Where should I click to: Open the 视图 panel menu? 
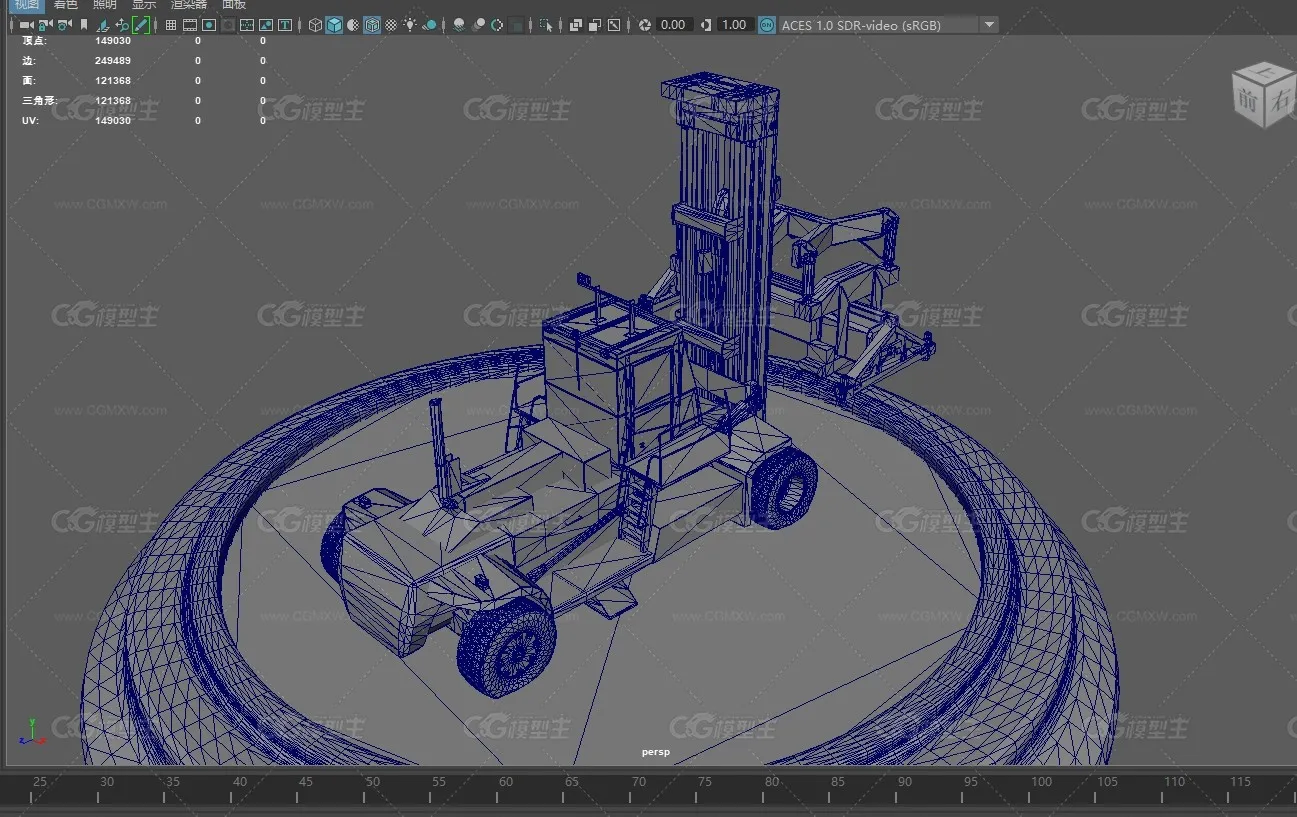25,5
